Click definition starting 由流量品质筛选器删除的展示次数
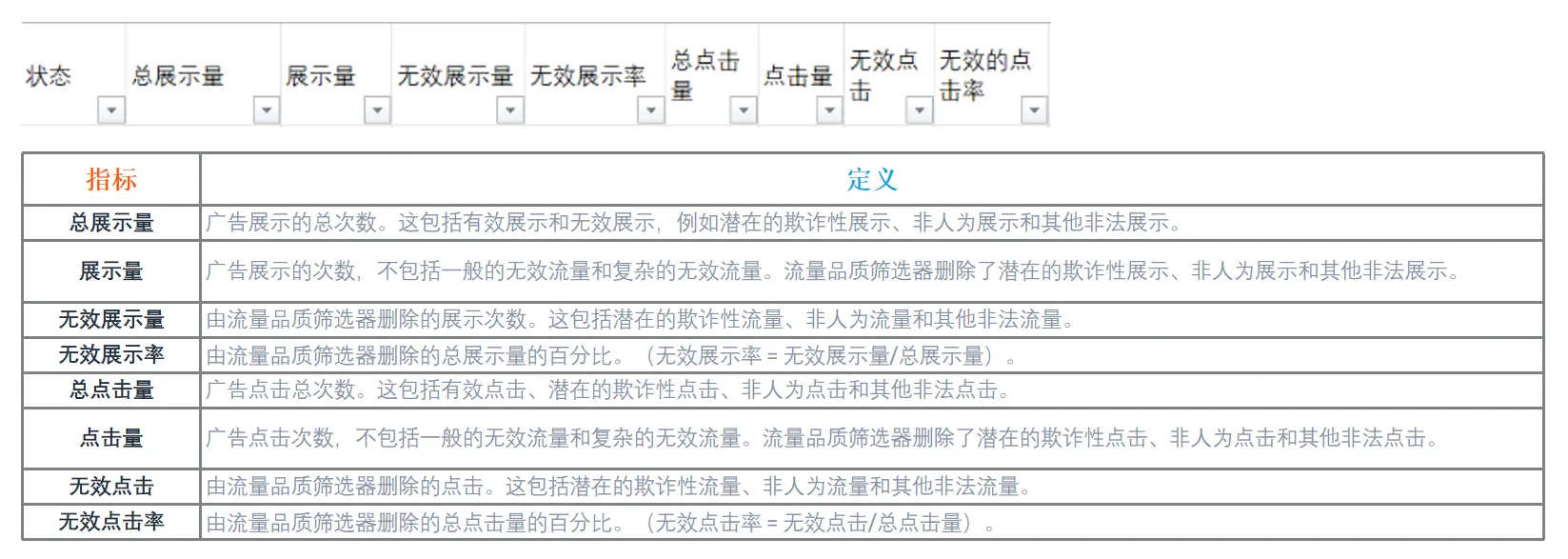Screen dimensions: 1568x559 coord(641,319)
